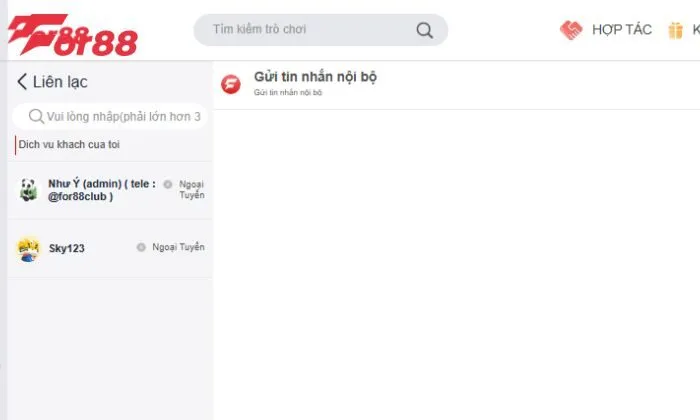
Task: Select the panda avatar of Như Ý
Action: point(28,189)
